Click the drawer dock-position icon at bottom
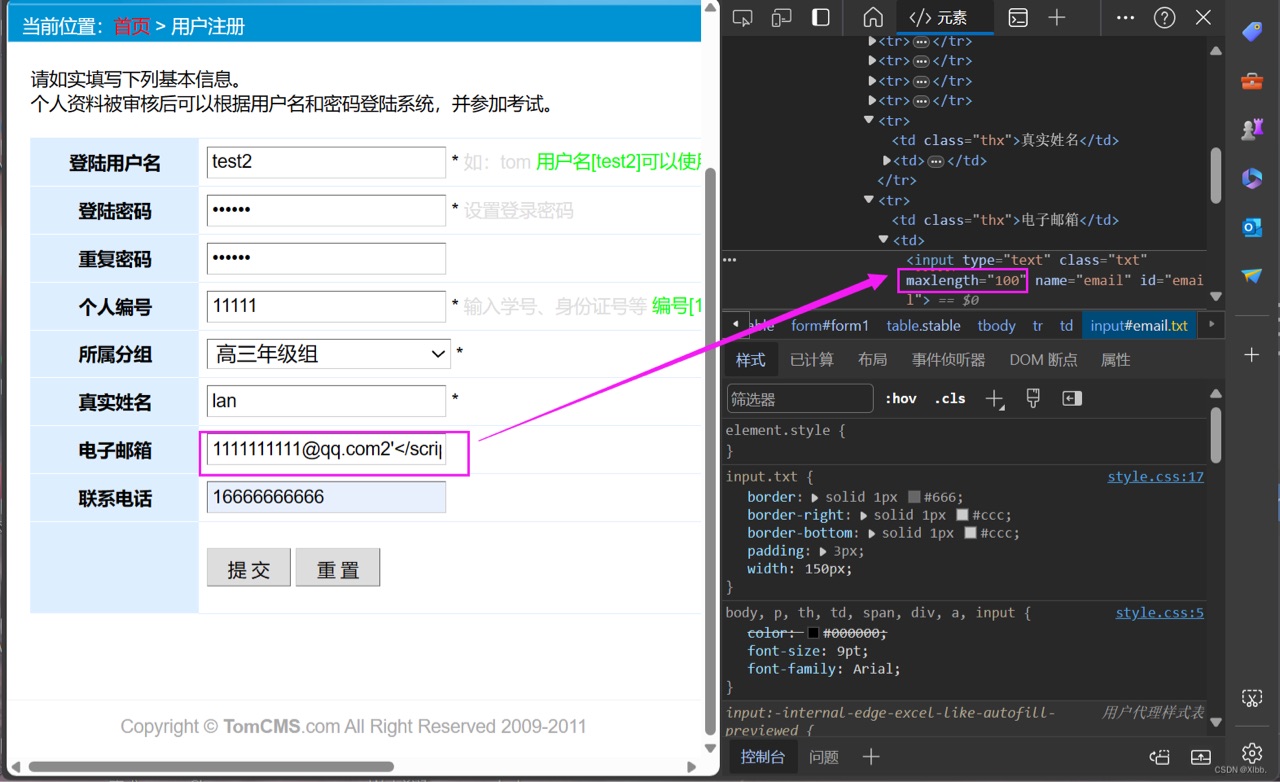This screenshot has width=1280, height=782. coord(1160,757)
